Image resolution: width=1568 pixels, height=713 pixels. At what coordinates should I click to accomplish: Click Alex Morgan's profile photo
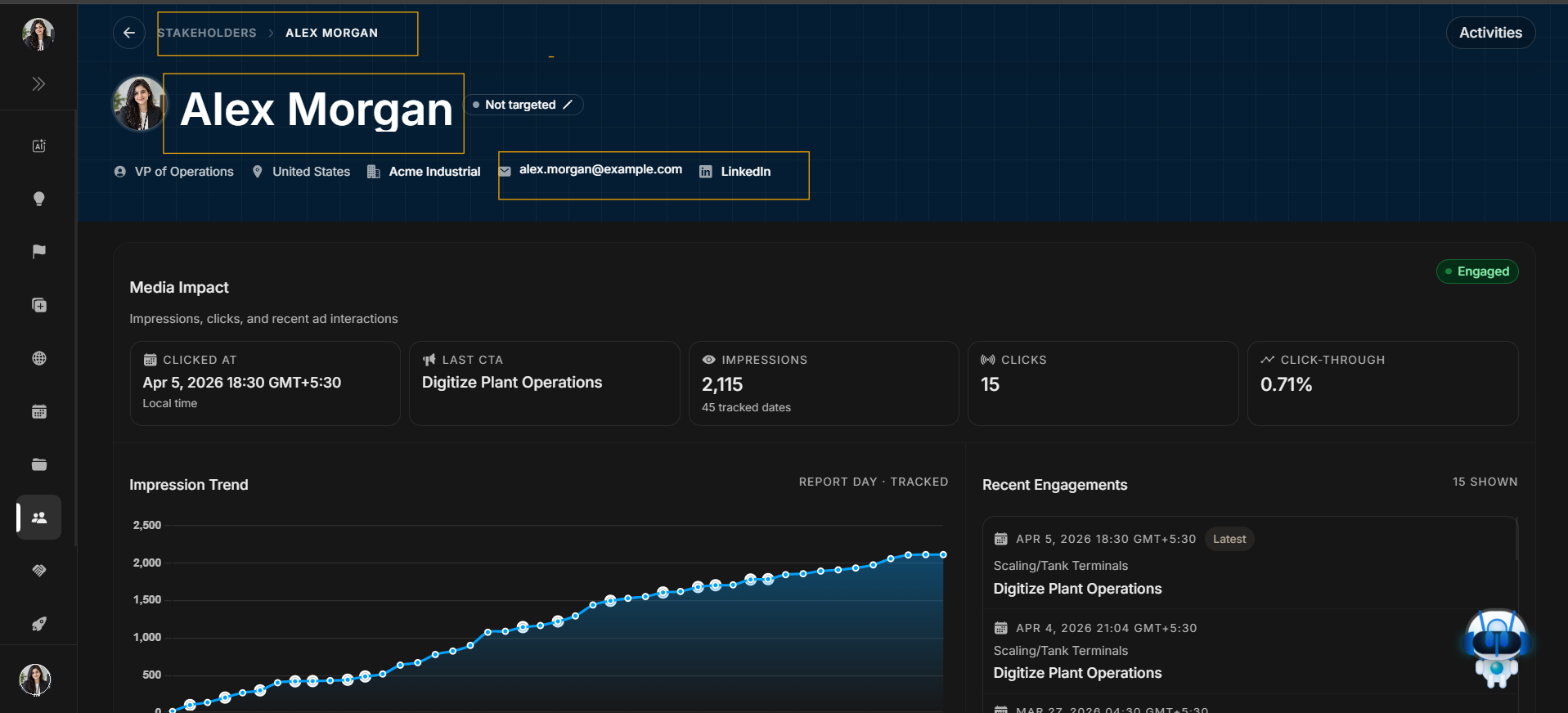click(139, 104)
